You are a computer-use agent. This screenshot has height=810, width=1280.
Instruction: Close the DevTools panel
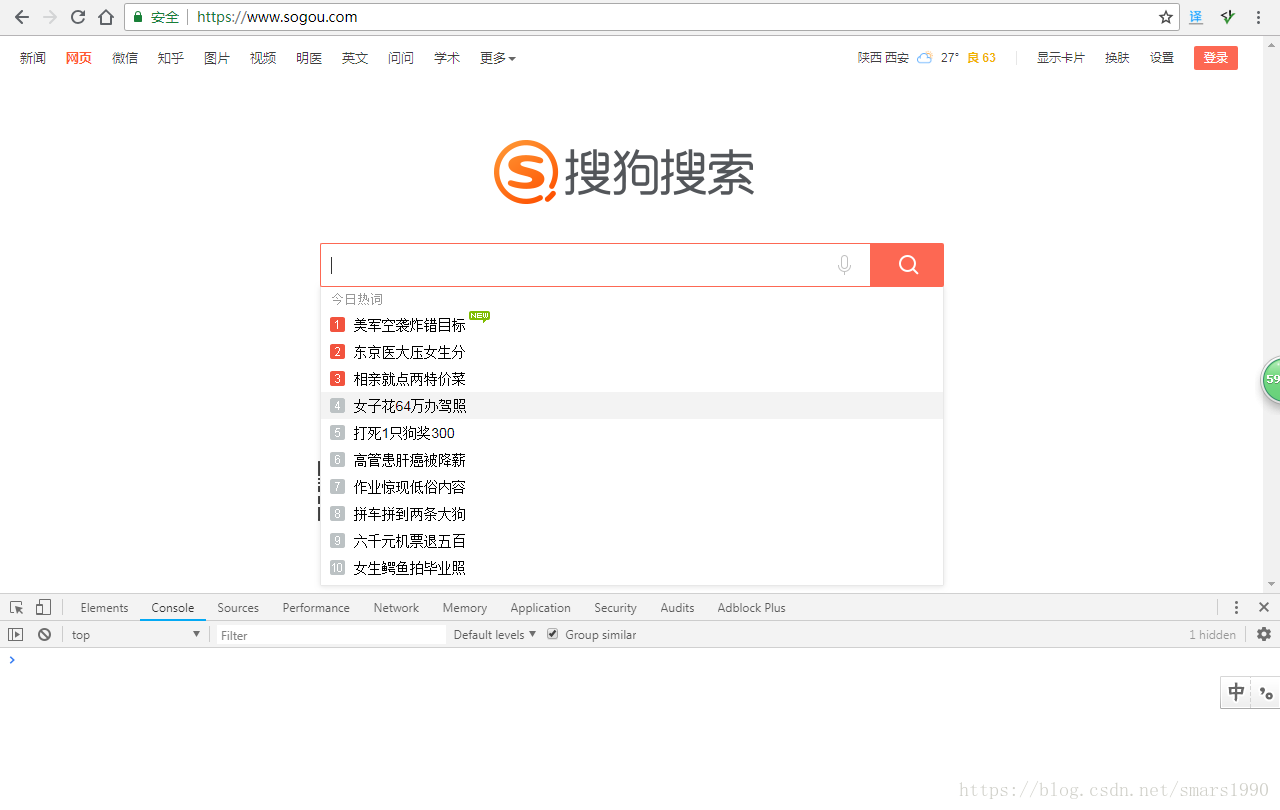point(1264,607)
